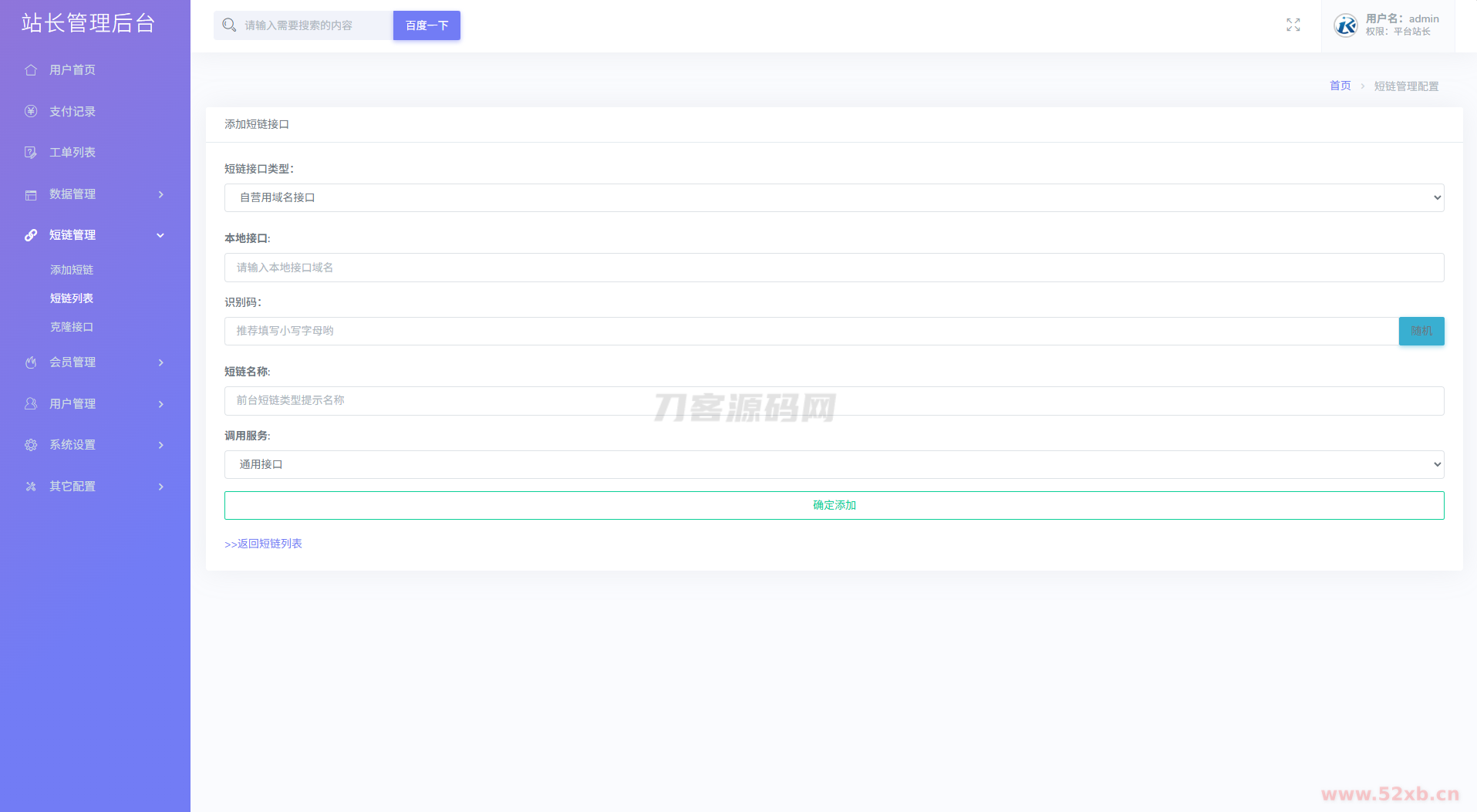Click the gear icon for 系统设置

pyautogui.click(x=31, y=445)
